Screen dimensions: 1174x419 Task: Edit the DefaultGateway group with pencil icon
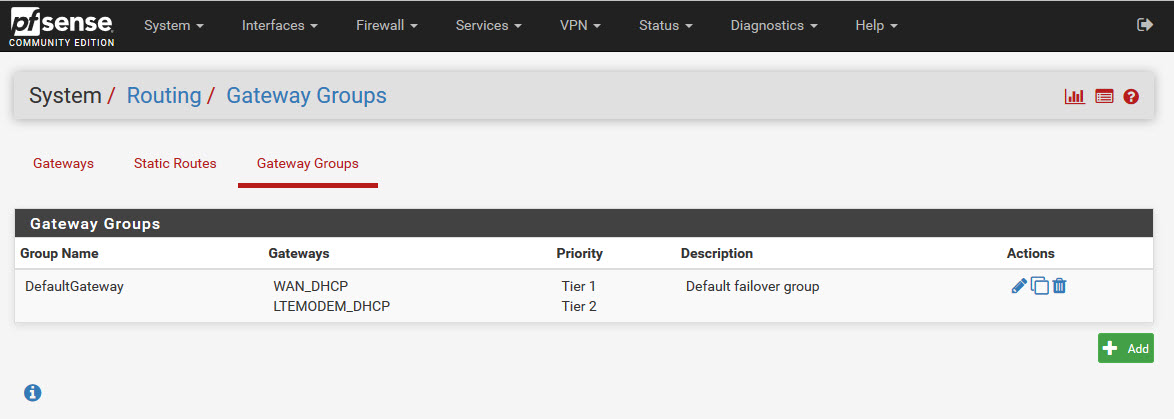(x=1019, y=286)
